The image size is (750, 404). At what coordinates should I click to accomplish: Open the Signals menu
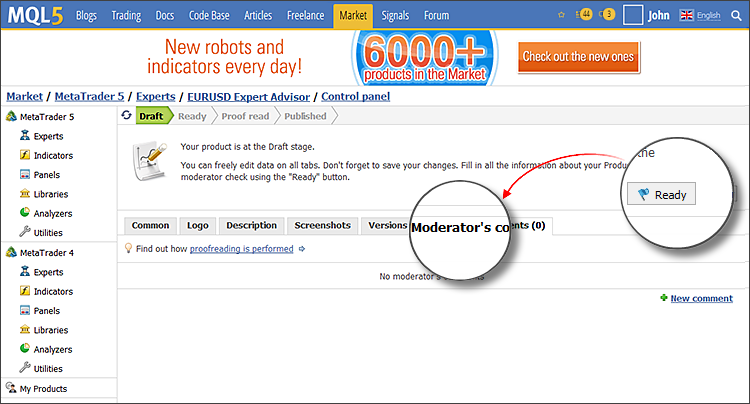[x=395, y=16]
